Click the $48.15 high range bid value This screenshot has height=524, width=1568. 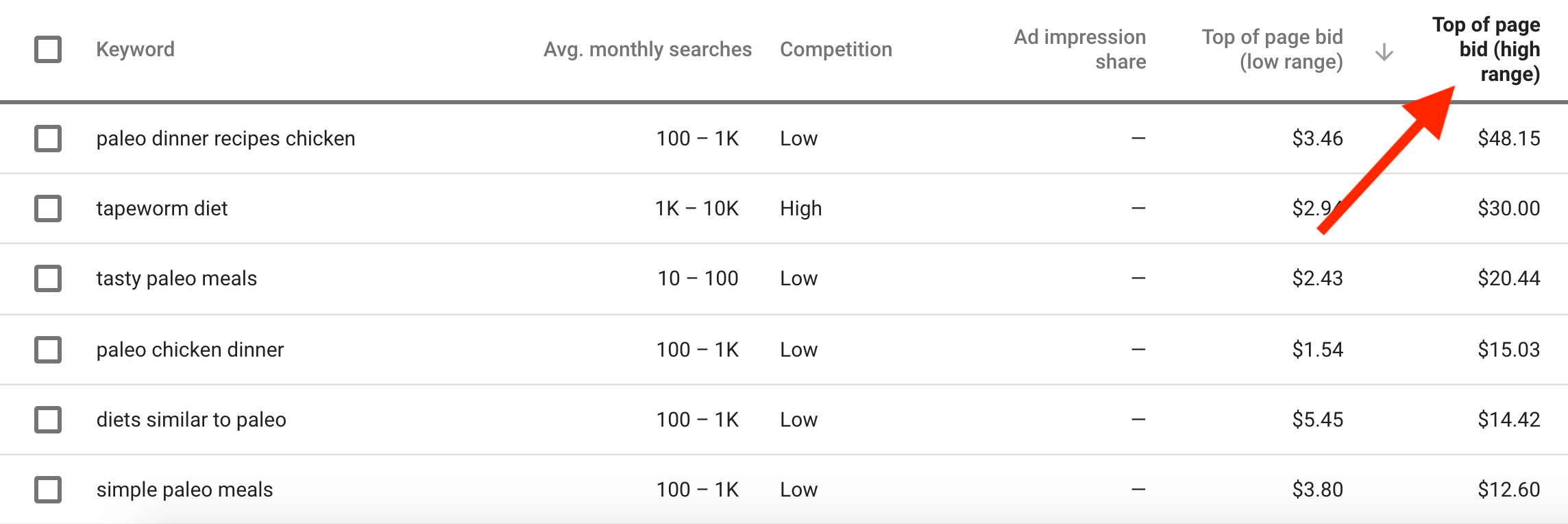click(1509, 139)
